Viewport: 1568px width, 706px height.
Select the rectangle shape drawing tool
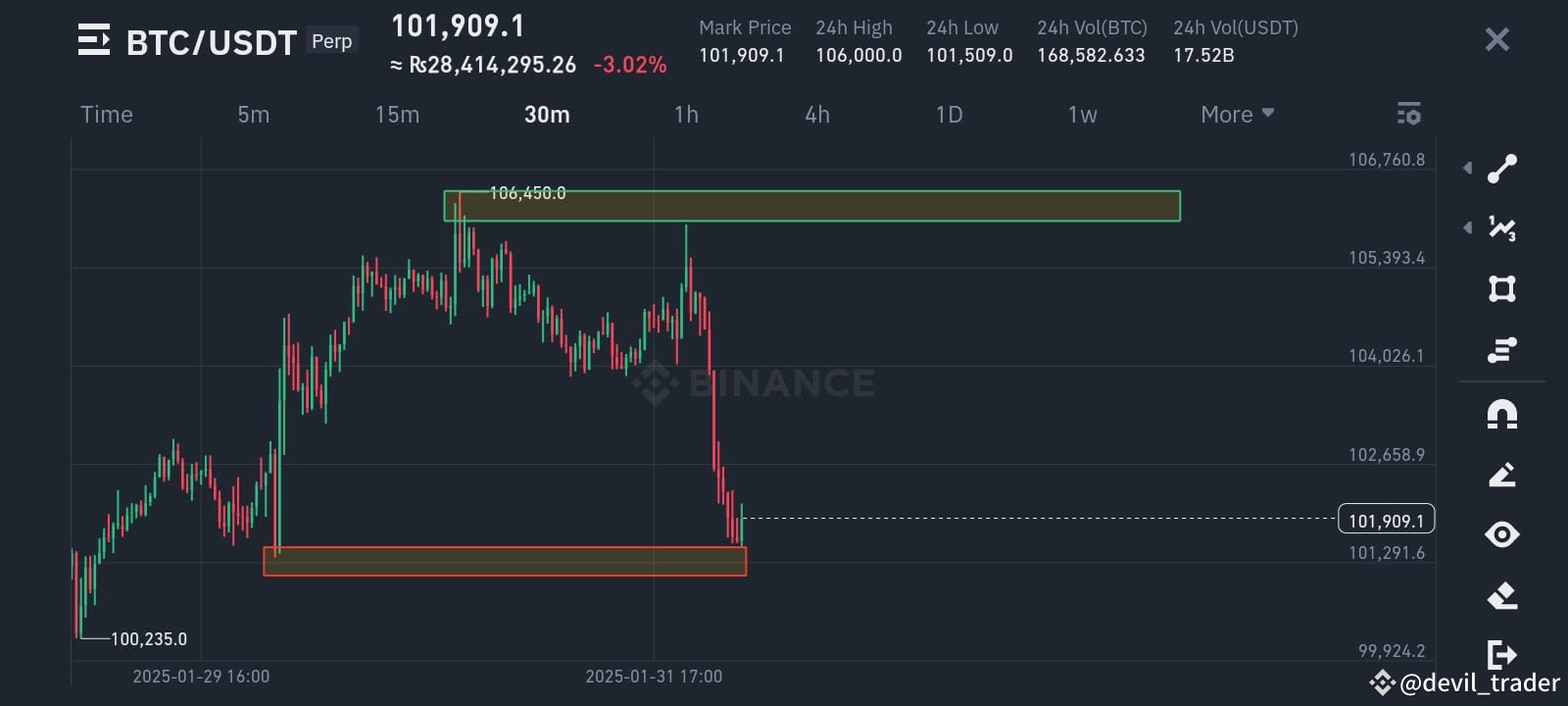[1502, 288]
